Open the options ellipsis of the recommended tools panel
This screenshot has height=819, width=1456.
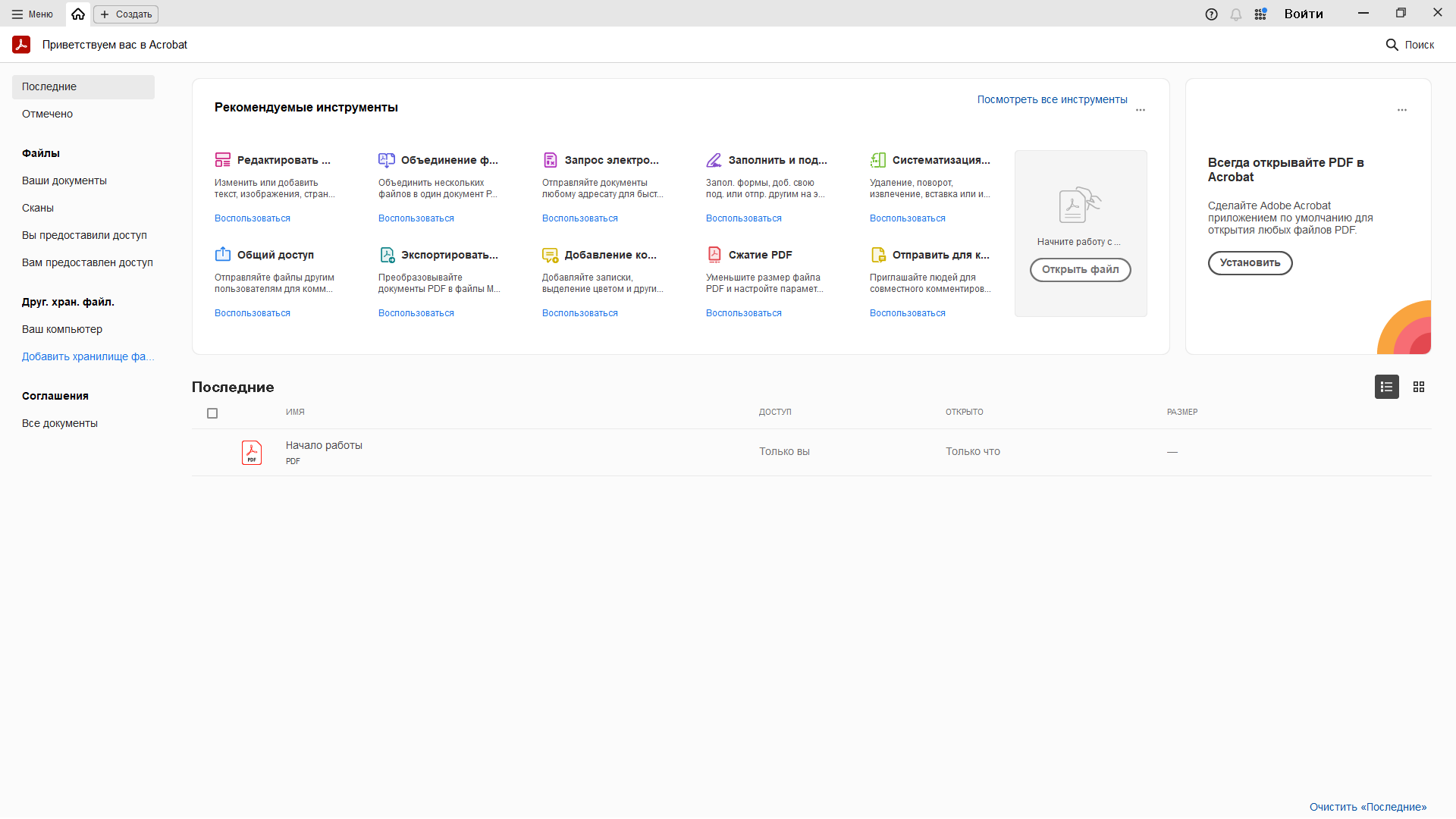[1140, 111]
